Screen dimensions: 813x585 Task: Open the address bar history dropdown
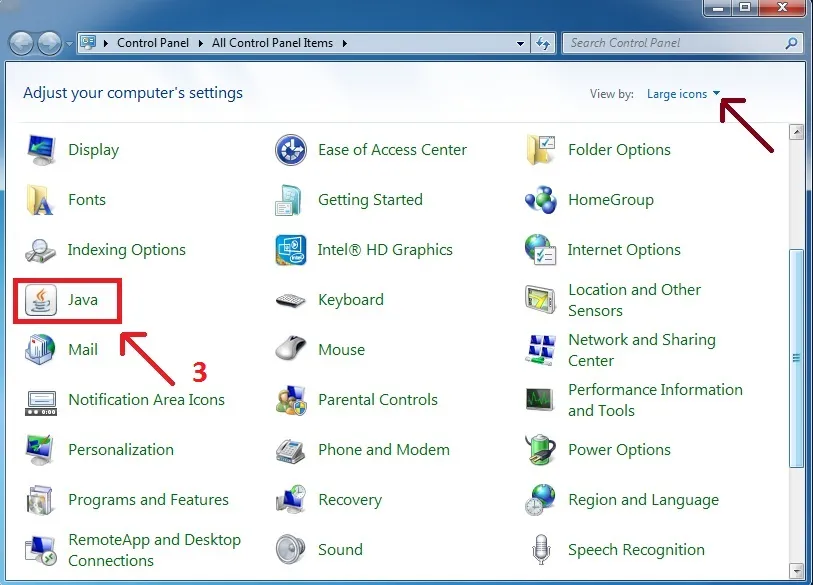[520, 43]
